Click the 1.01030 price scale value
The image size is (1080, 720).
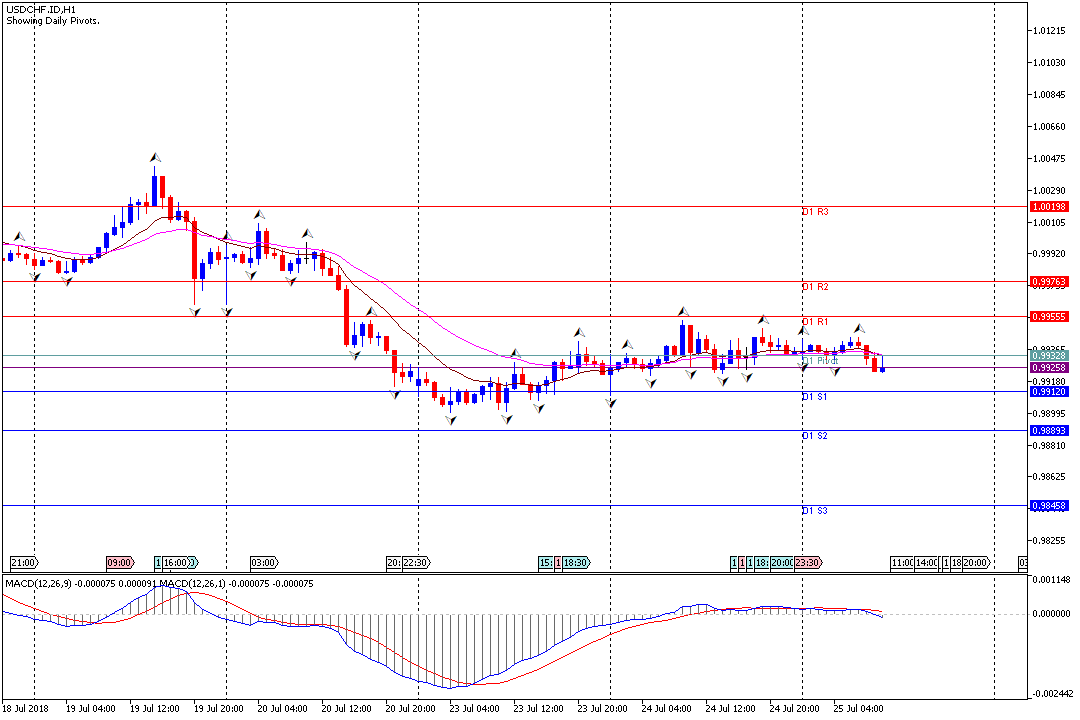[x=1050, y=63]
